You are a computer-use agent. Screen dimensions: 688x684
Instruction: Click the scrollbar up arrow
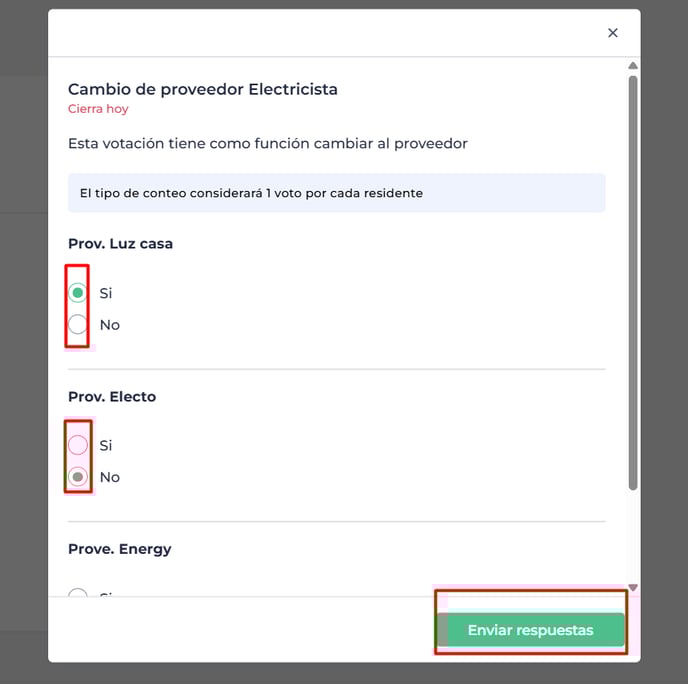tap(633, 66)
